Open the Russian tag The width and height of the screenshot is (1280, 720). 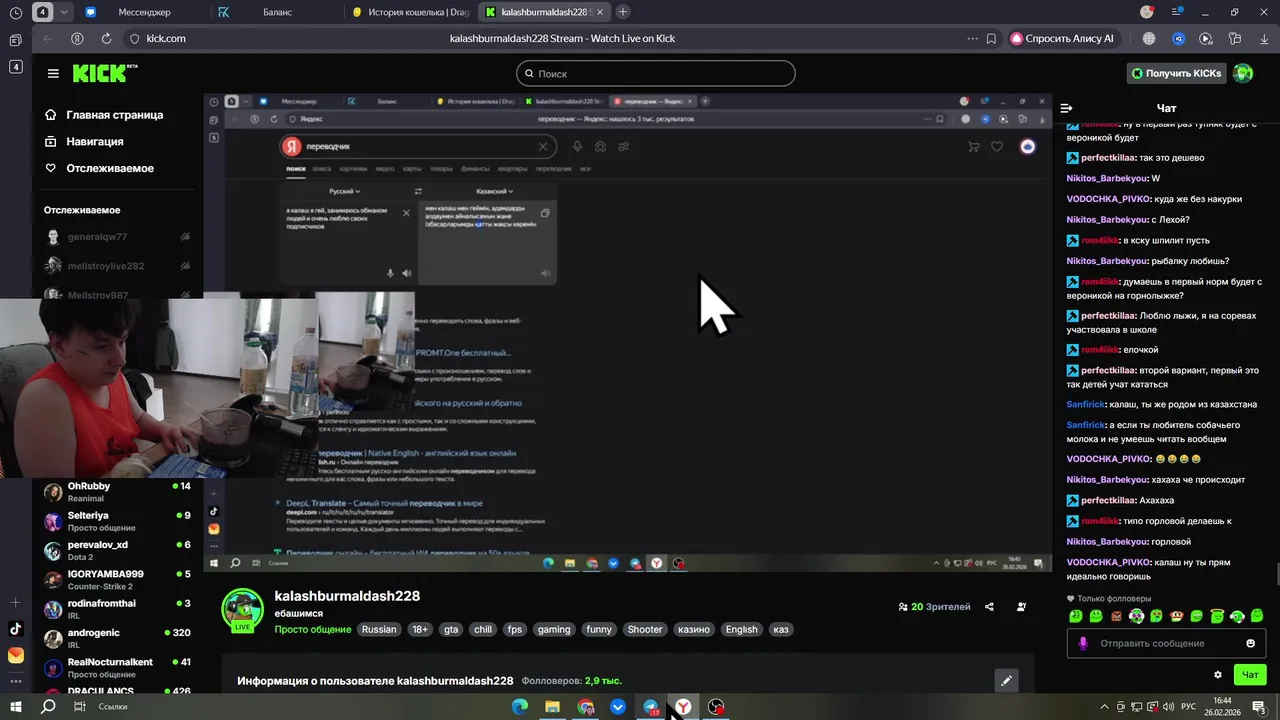pyautogui.click(x=379, y=630)
